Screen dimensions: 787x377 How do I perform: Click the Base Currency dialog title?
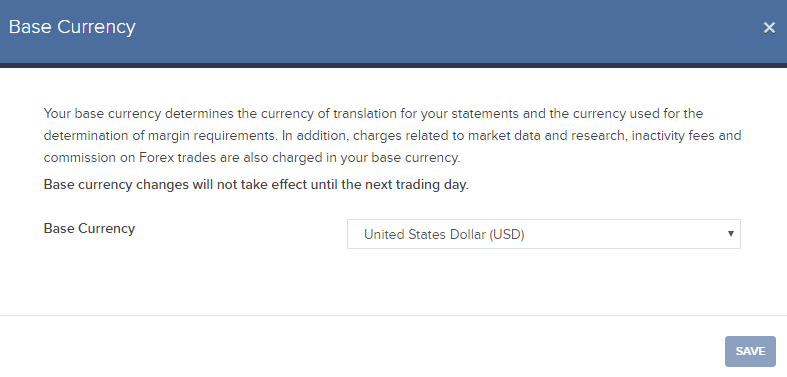(x=72, y=27)
